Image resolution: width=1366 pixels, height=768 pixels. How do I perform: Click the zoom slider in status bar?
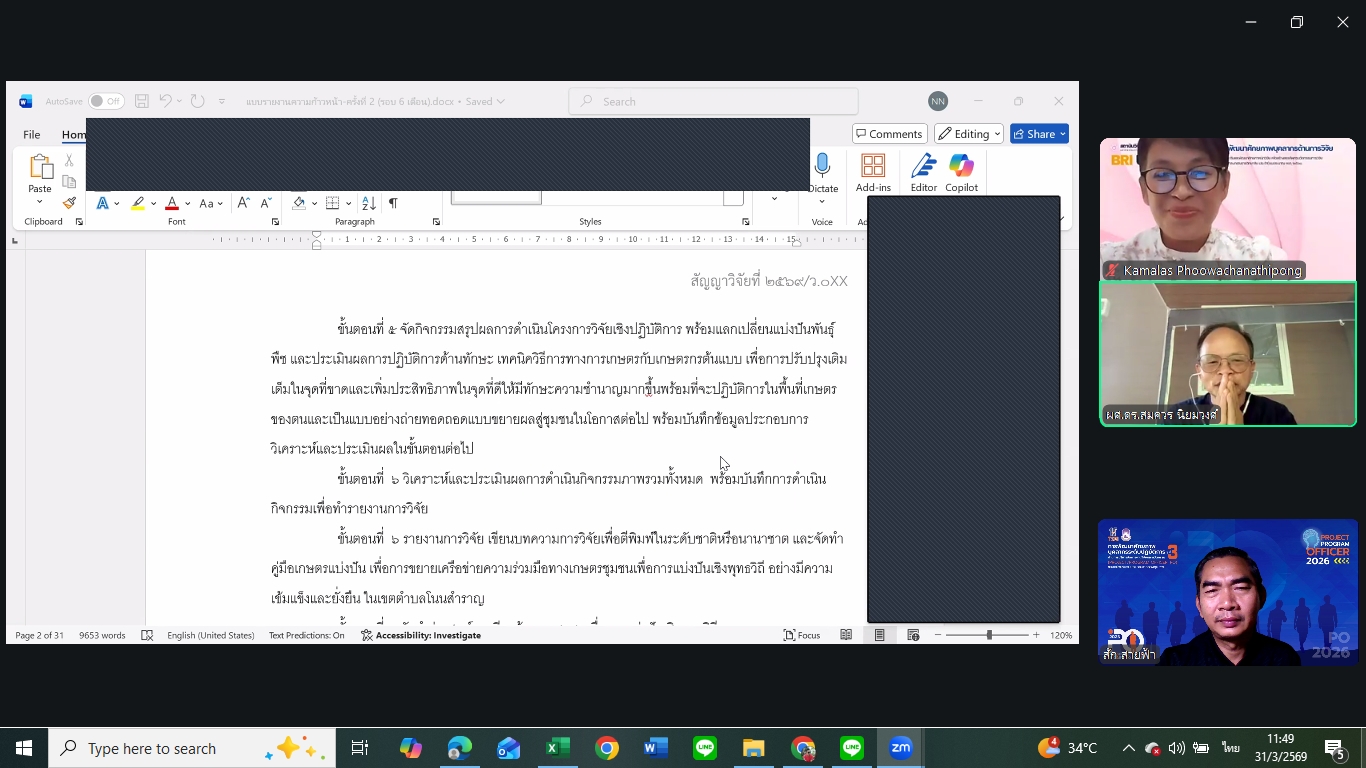click(988, 635)
